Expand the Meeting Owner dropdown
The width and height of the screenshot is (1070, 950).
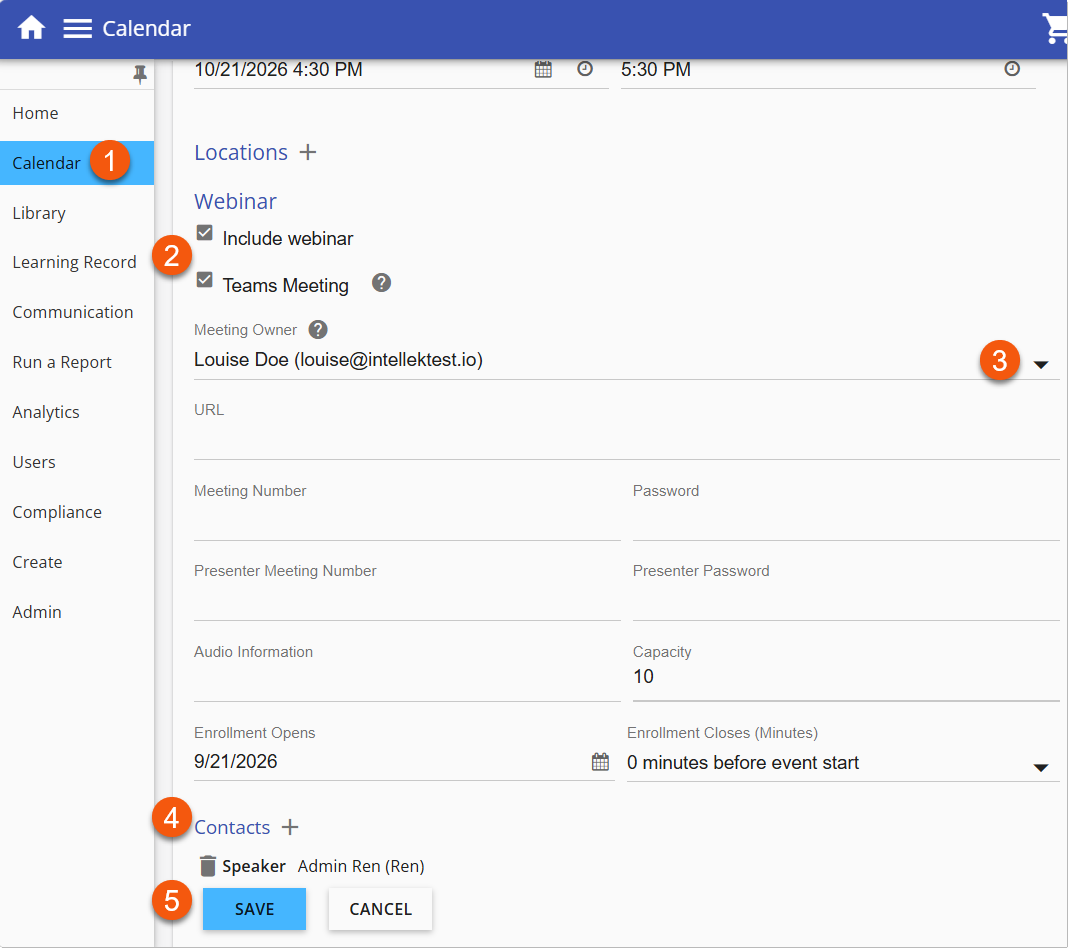pos(1041,364)
